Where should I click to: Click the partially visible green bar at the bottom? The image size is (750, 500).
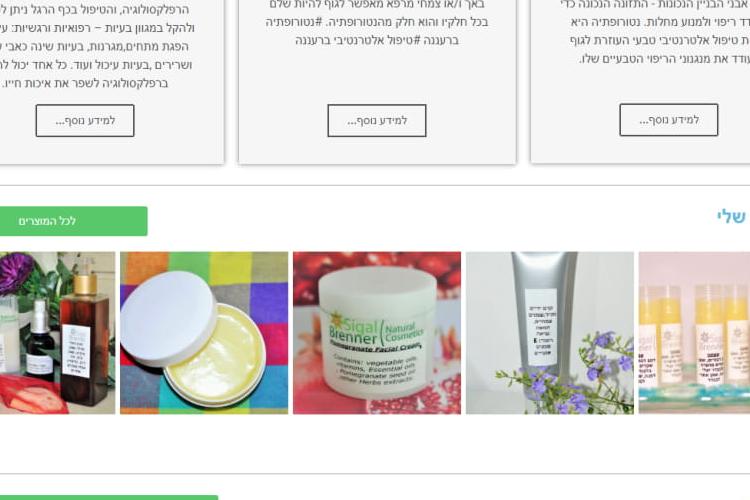[x=109, y=498]
